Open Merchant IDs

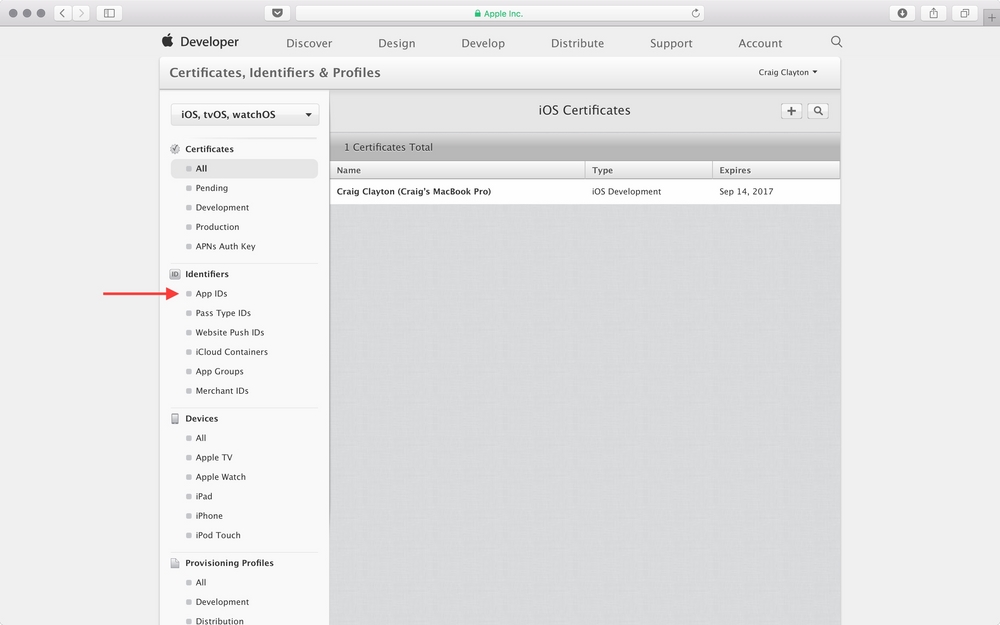point(222,391)
